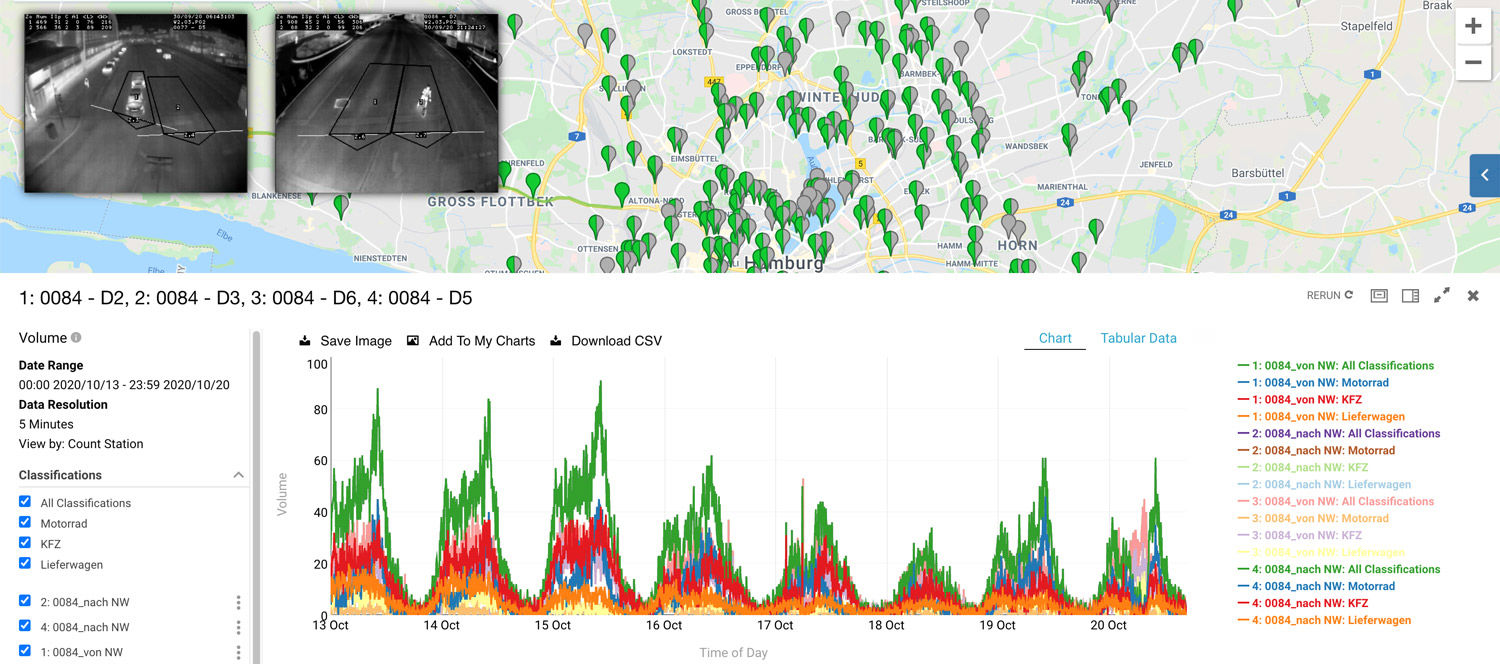The image size is (1500, 664).
Task: Expand chart panel to fullscreen with arrows icon
Action: pos(1441,296)
